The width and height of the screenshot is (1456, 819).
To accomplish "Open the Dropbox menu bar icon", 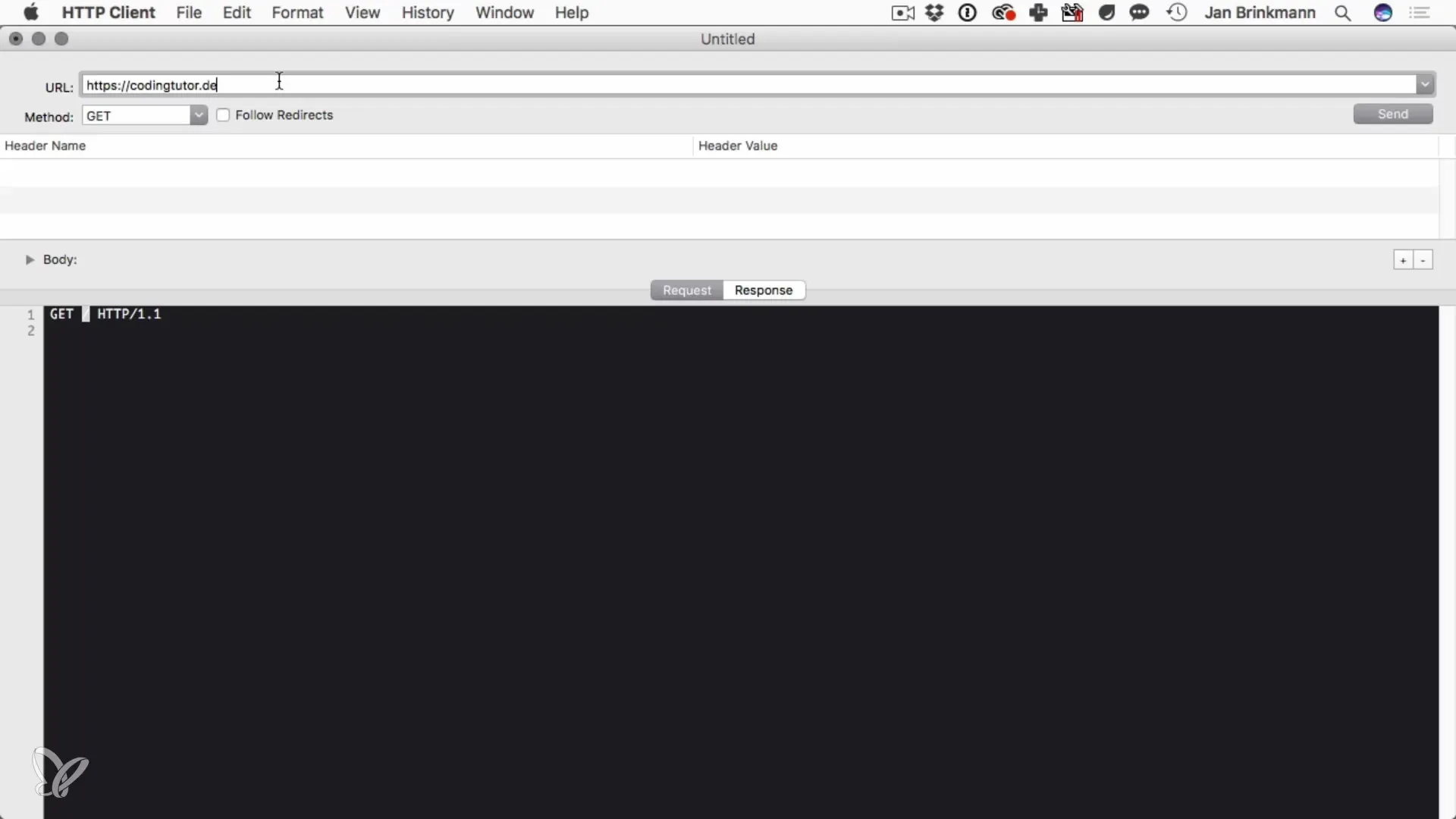I will coord(934,13).
